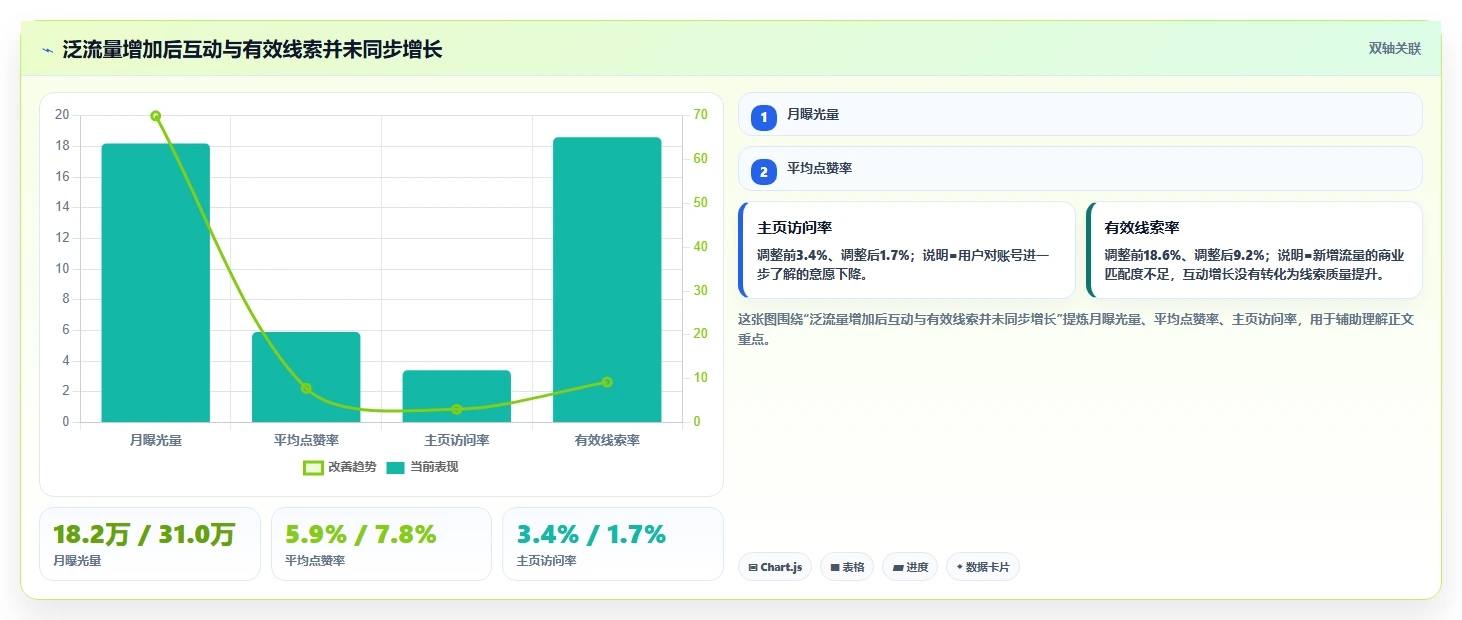Click the Chart.js chip's small icon
This screenshot has width=1462, height=620.
point(753,568)
